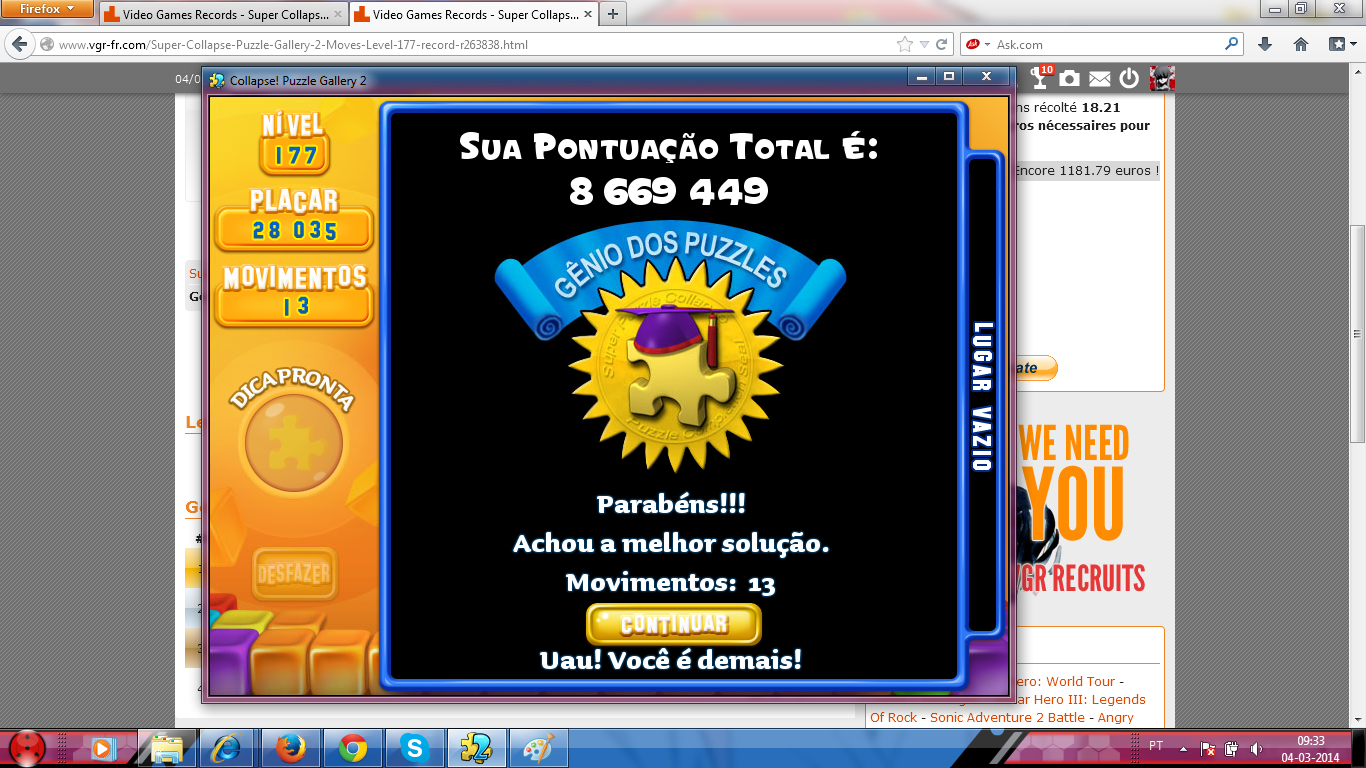1366x768 pixels.
Task: Click the camera icon in site header
Action: [x=1070, y=79]
